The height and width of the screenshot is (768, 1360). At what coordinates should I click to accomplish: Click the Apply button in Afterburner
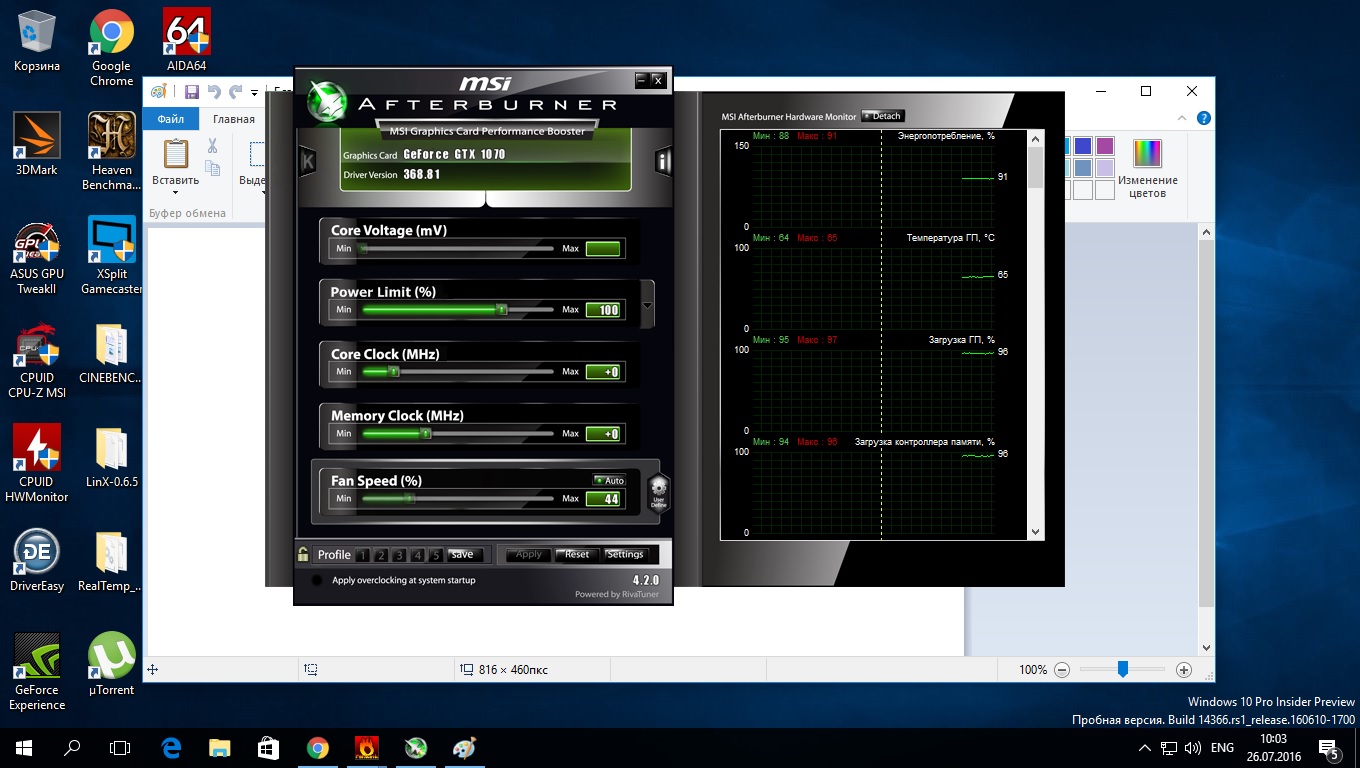pos(528,555)
